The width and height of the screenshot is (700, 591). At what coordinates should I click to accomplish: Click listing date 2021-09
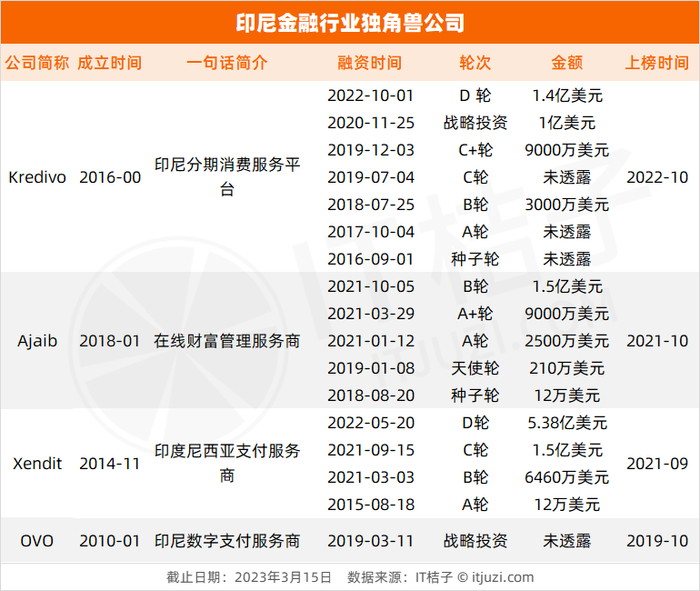(x=657, y=464)
